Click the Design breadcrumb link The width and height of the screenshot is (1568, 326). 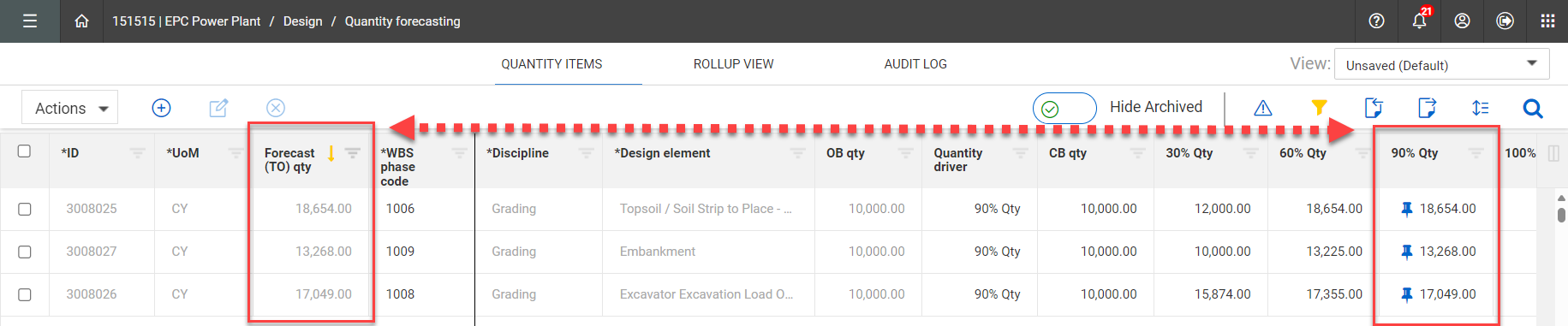click(303, 21)
